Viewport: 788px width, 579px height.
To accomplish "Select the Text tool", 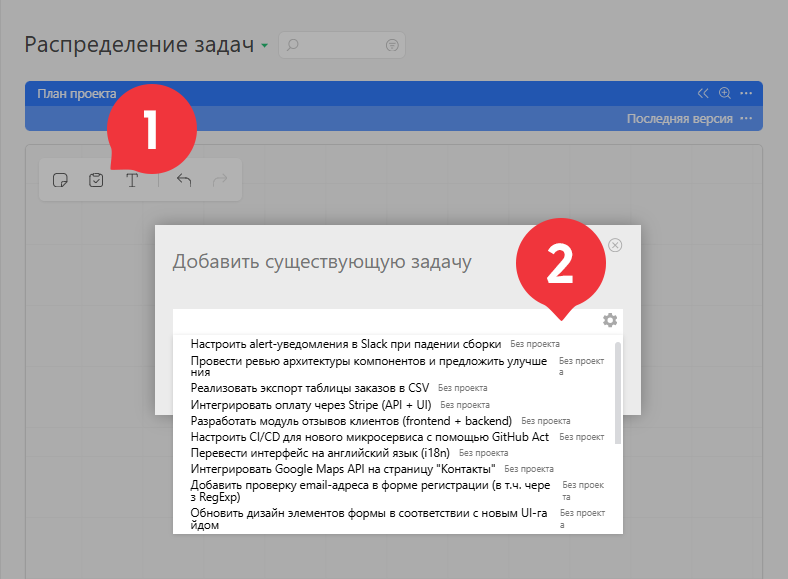I will 132,180.
